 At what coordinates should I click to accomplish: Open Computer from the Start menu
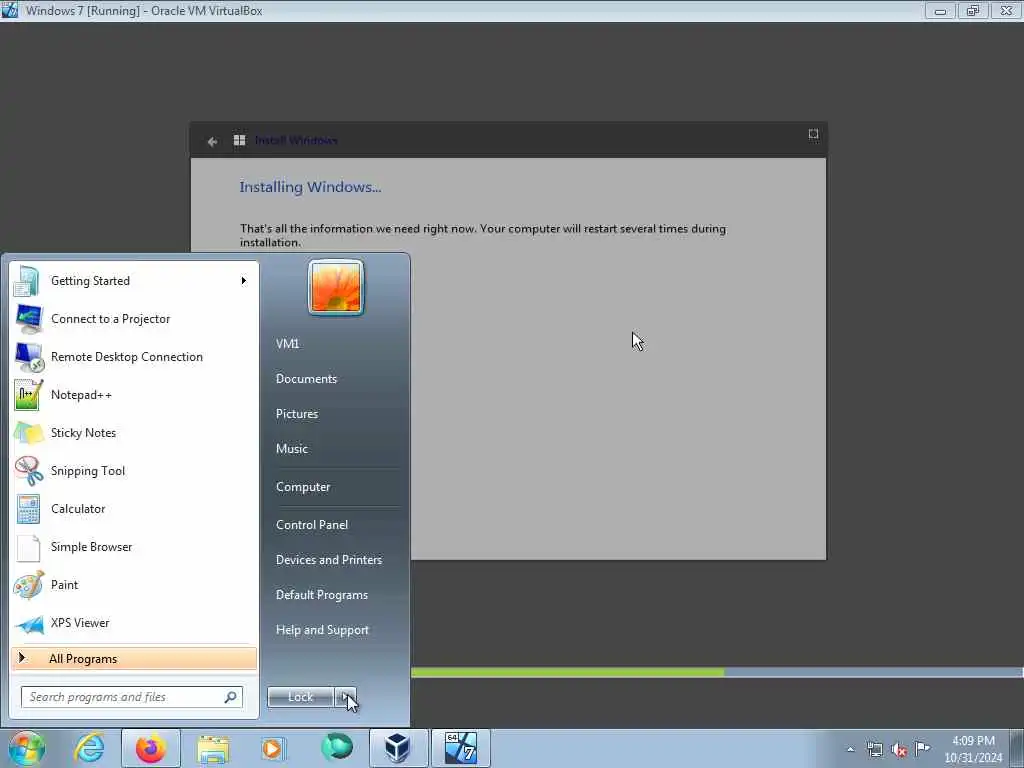point(303,487)
